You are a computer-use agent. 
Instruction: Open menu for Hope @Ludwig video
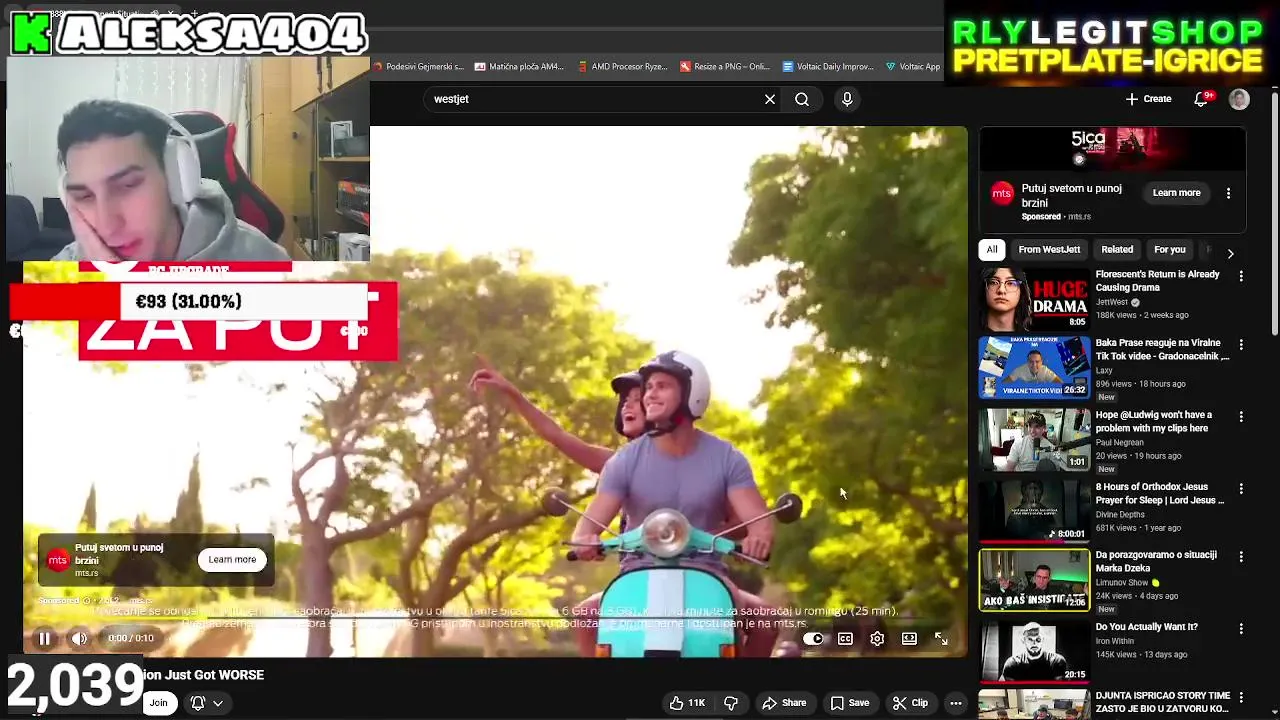1241,417
